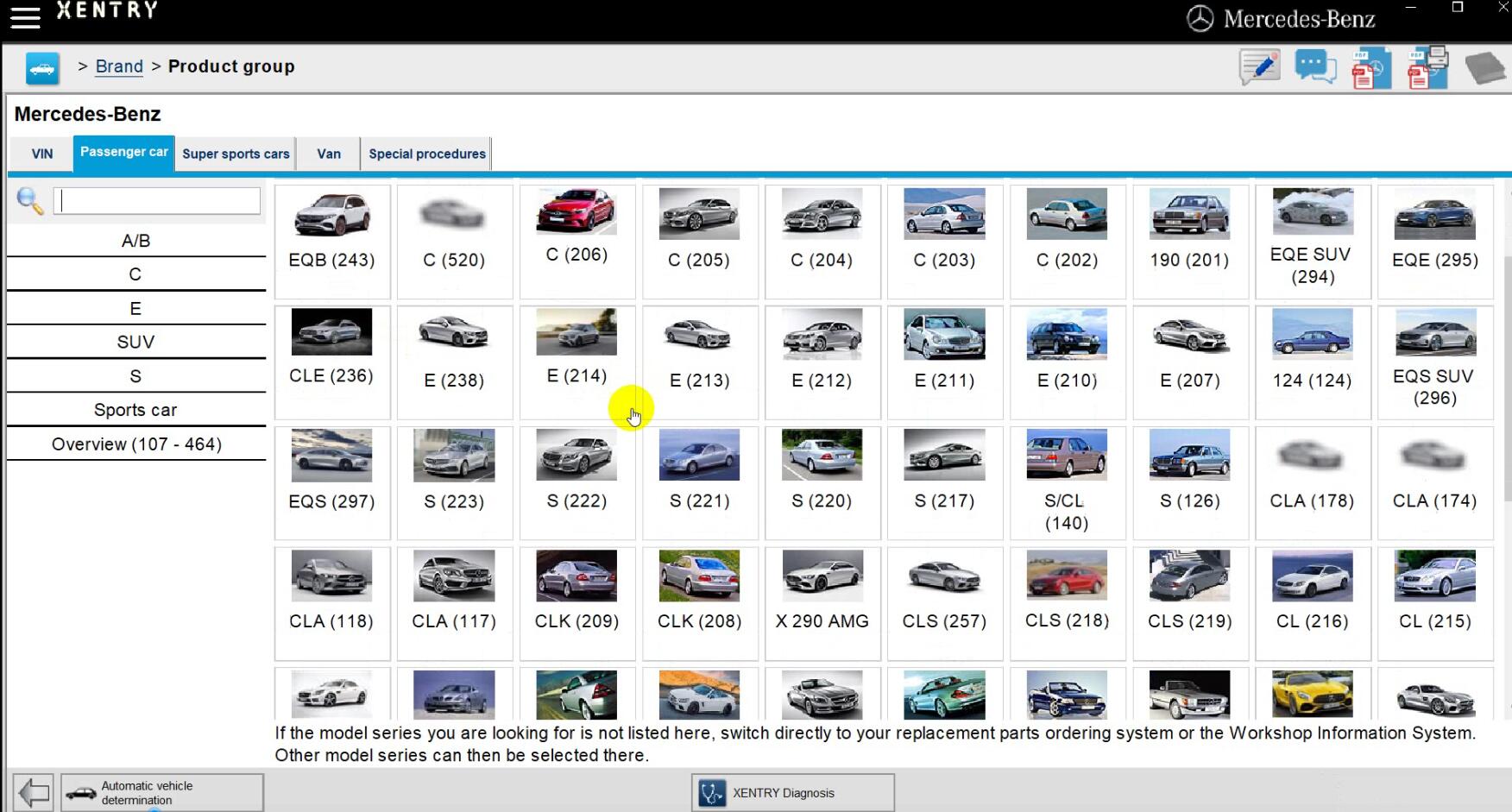Click the Brand breadcrumb link
The width and height of the screenshot is (1512, 812).
[119, 66]
